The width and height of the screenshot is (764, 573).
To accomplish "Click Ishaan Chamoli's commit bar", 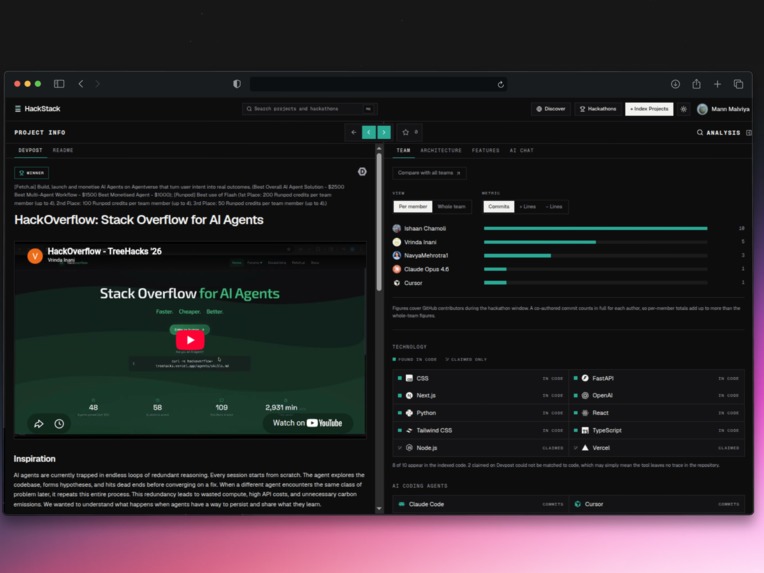I will (595, 228).
